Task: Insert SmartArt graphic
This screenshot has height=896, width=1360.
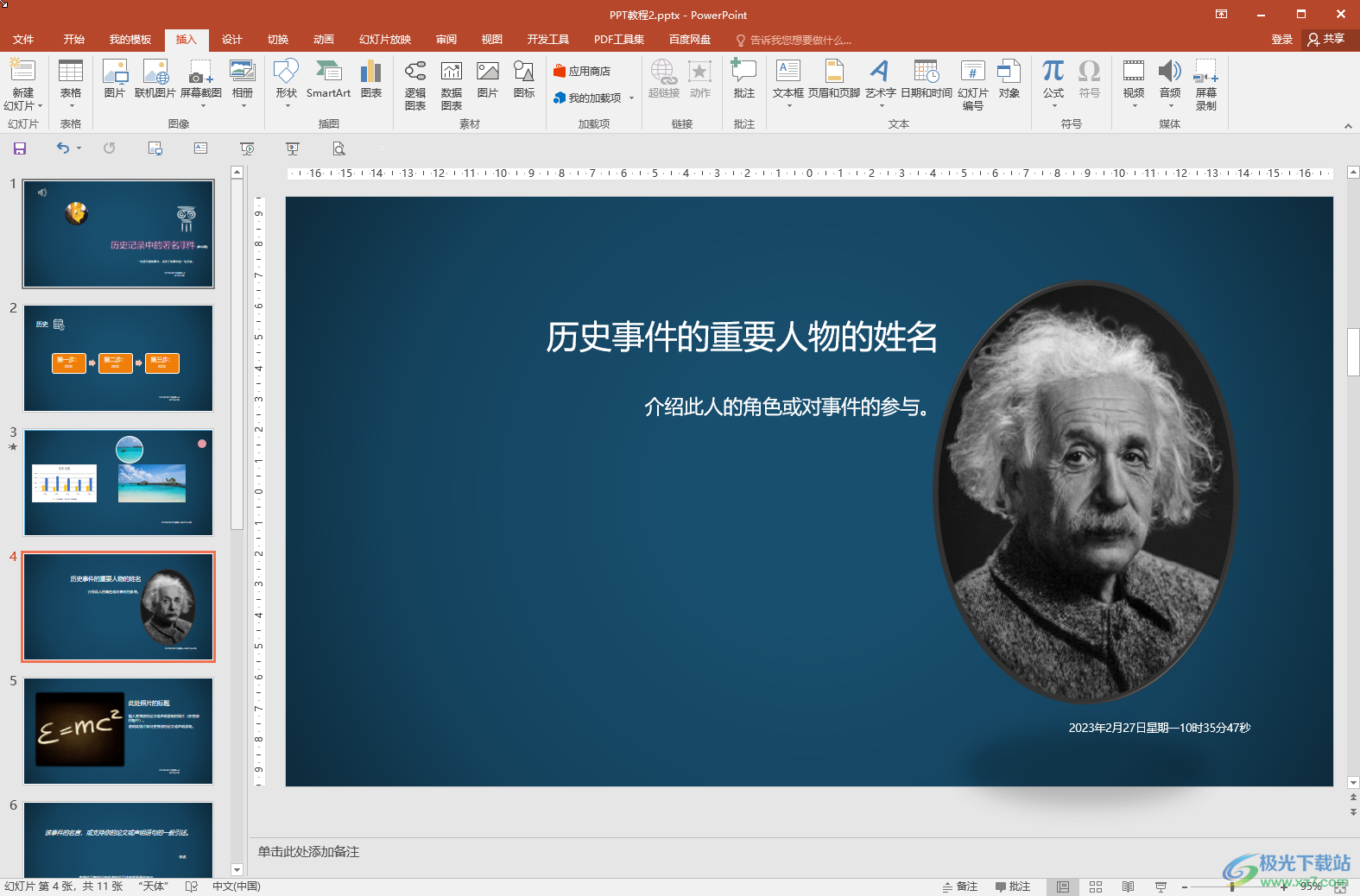Action: click(x=328, y=79)
